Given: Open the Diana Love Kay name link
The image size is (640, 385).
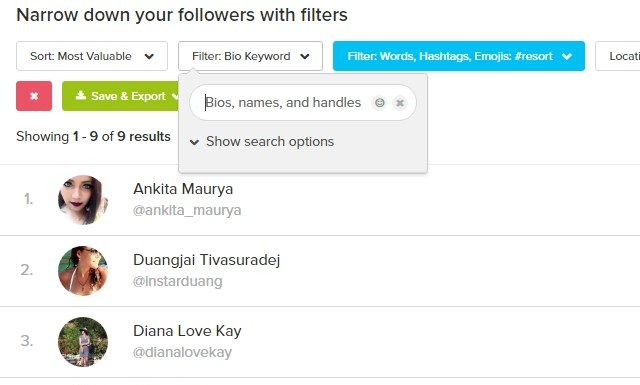Looking at the screenshot, I should (187, 331).
